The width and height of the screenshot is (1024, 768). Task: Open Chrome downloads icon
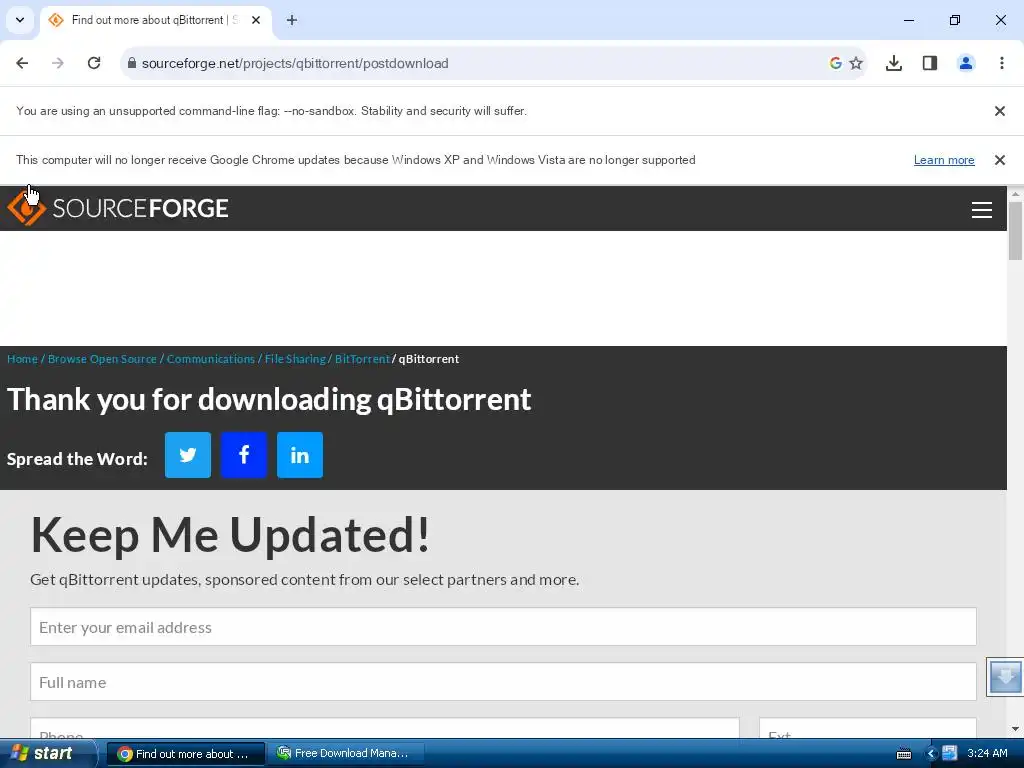point(894,63)
